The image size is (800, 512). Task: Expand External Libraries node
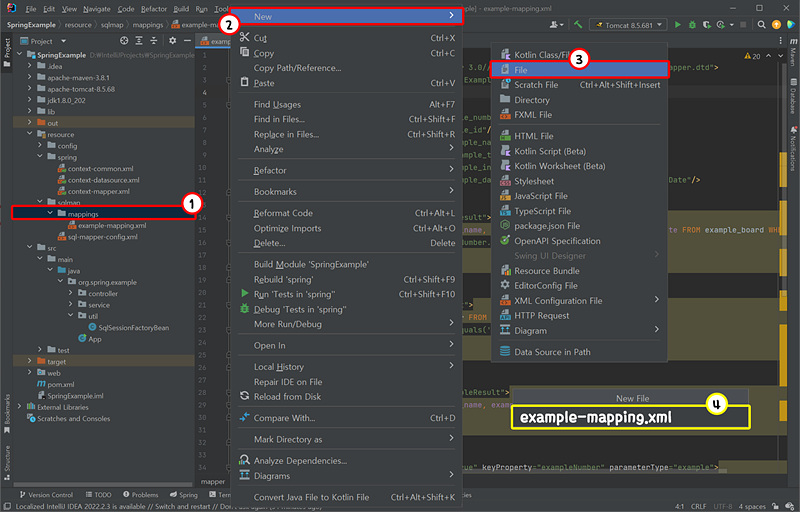coord(19,406)
